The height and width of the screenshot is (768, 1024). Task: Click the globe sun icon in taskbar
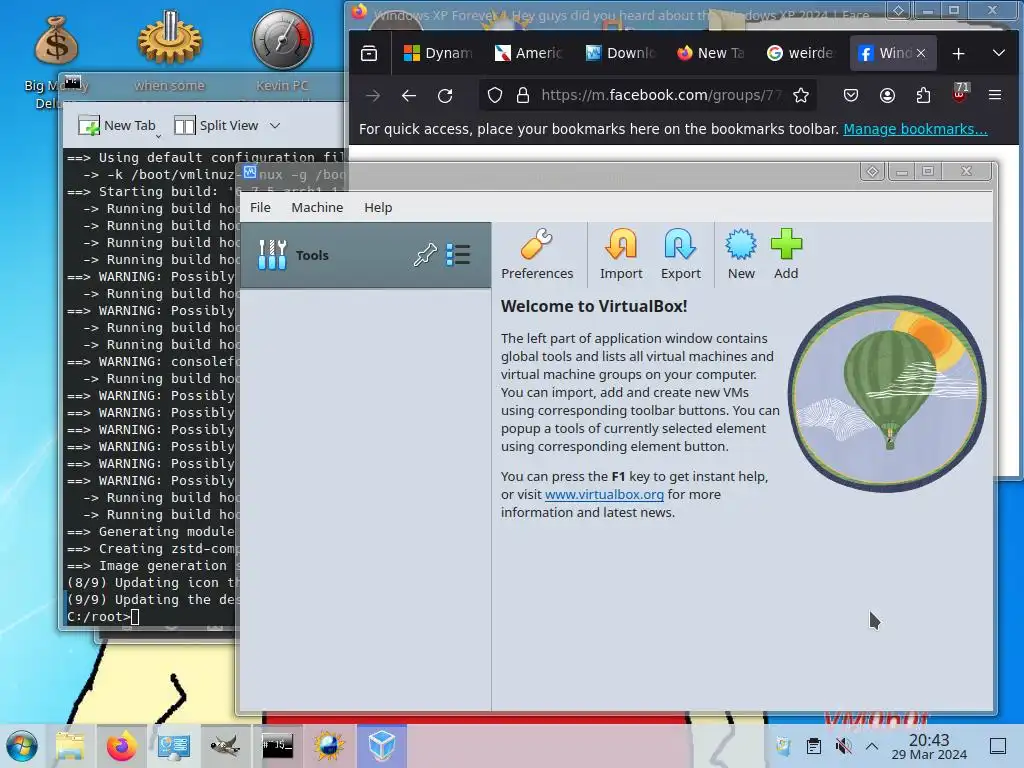328,746
